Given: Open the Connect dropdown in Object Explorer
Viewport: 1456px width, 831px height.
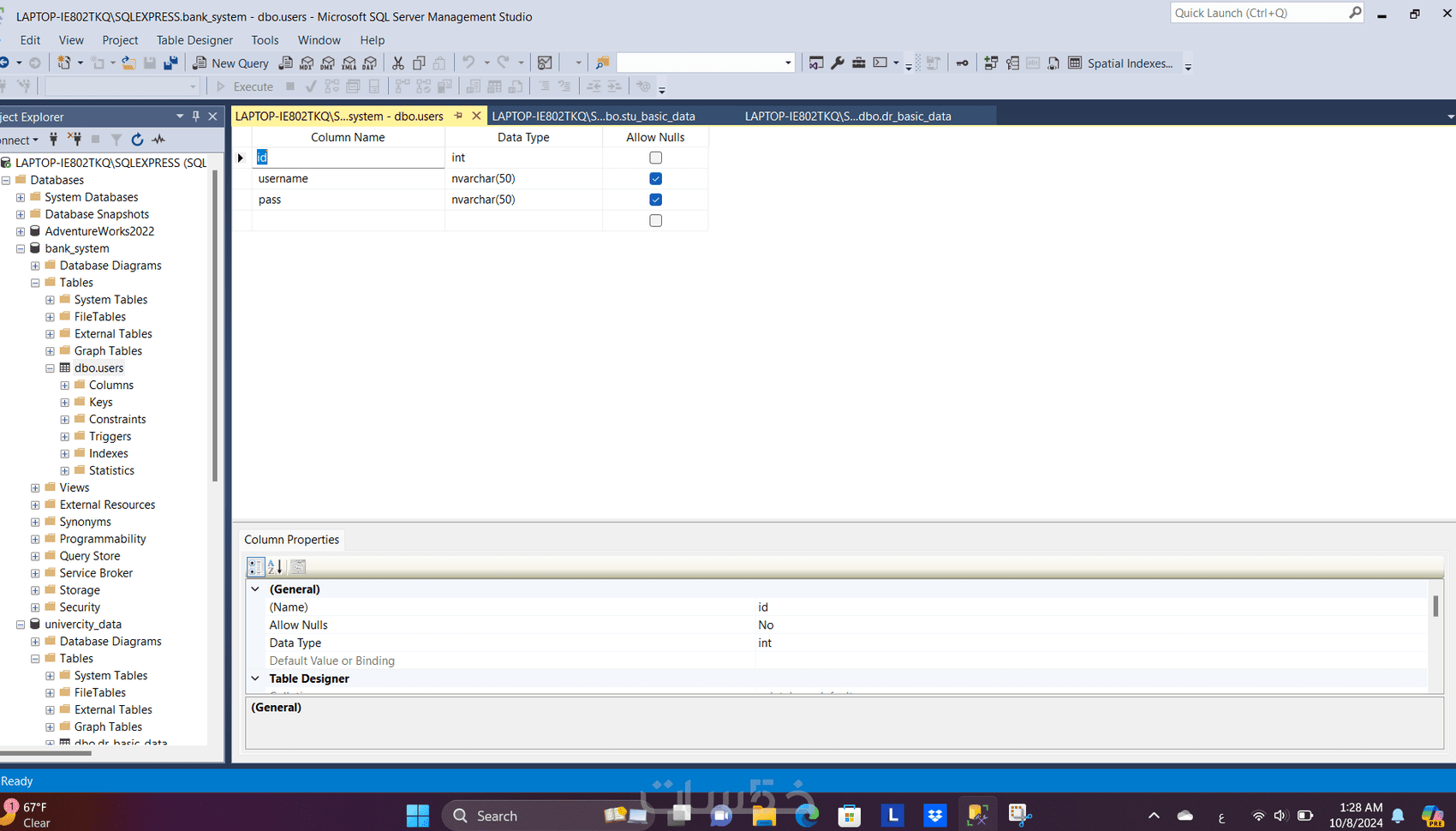Looking at the screenshot, I should pyautogui.click(x=19, y=140).
